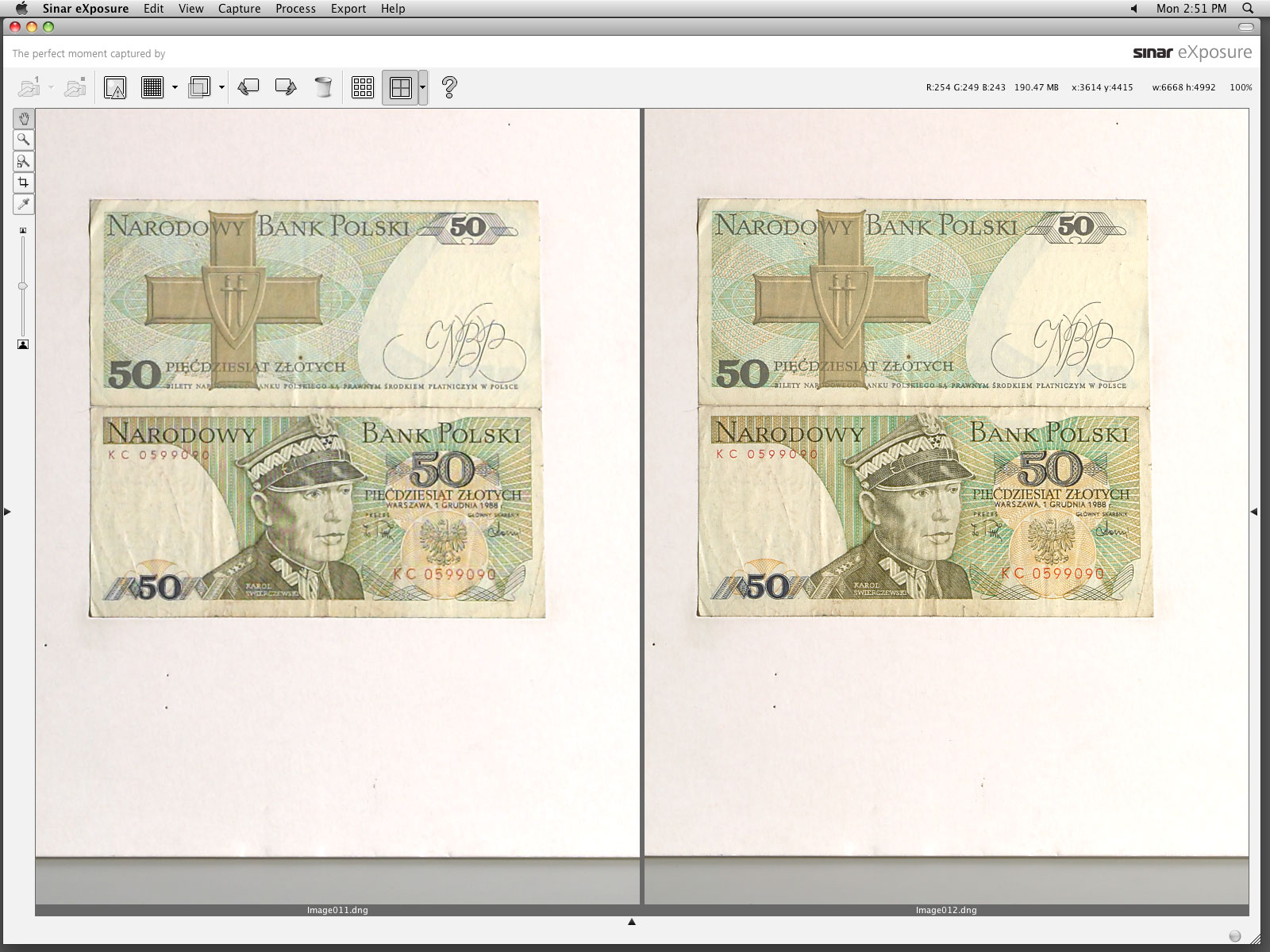
Task: Click the Mon 2:51 PM clock
Action: click(1191, 9)
